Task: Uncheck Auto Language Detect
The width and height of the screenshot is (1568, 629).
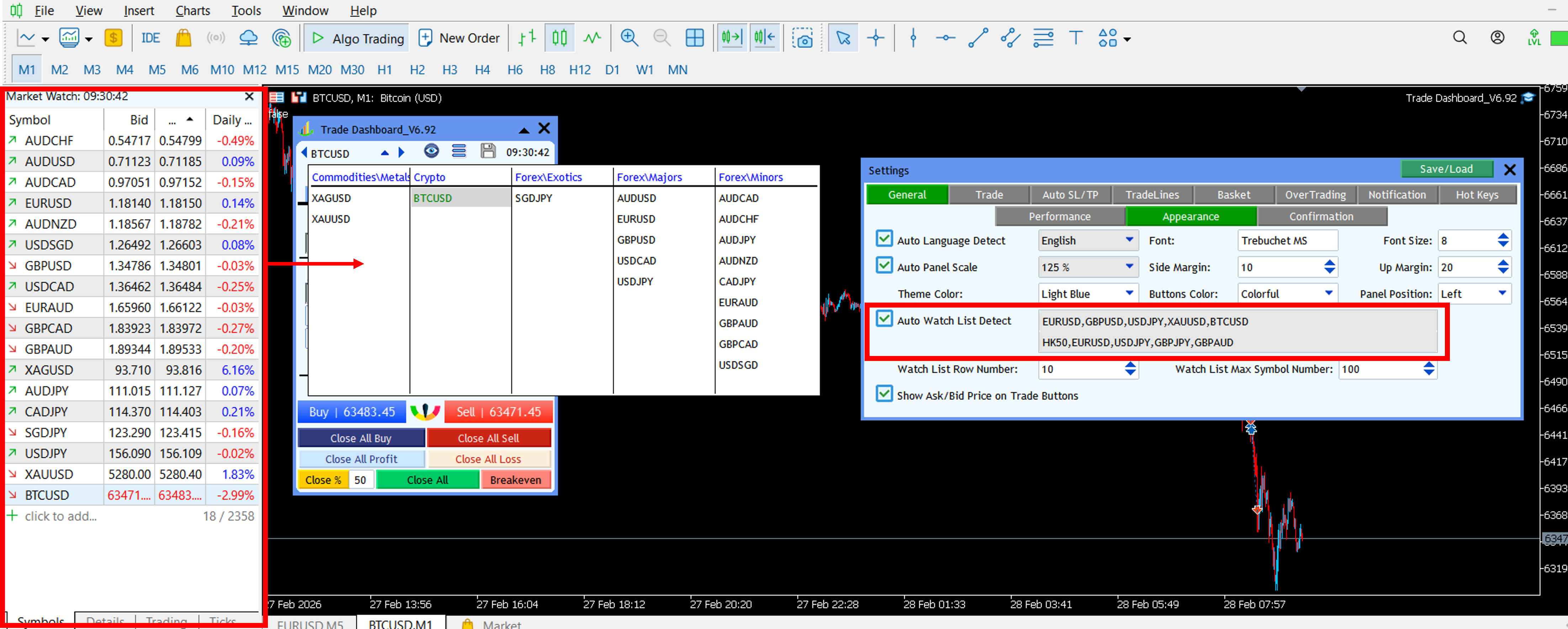Action: [884, 239]
